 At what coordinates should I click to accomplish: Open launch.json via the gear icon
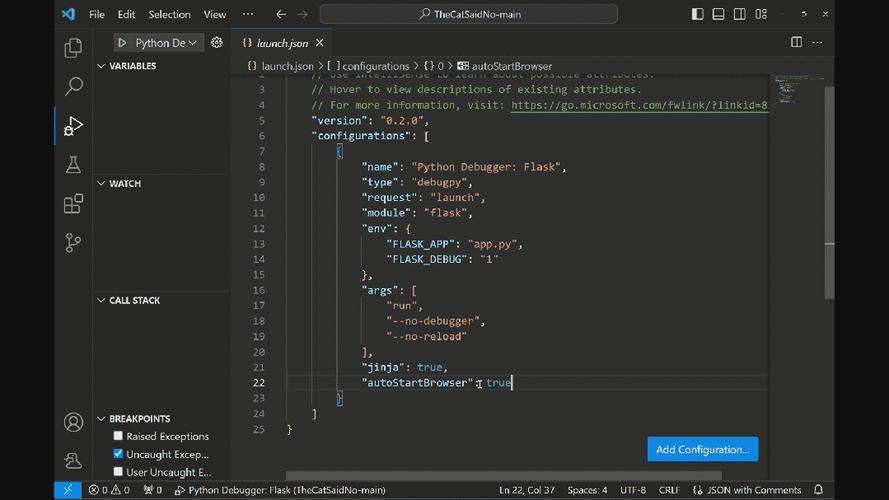point(217,43)
